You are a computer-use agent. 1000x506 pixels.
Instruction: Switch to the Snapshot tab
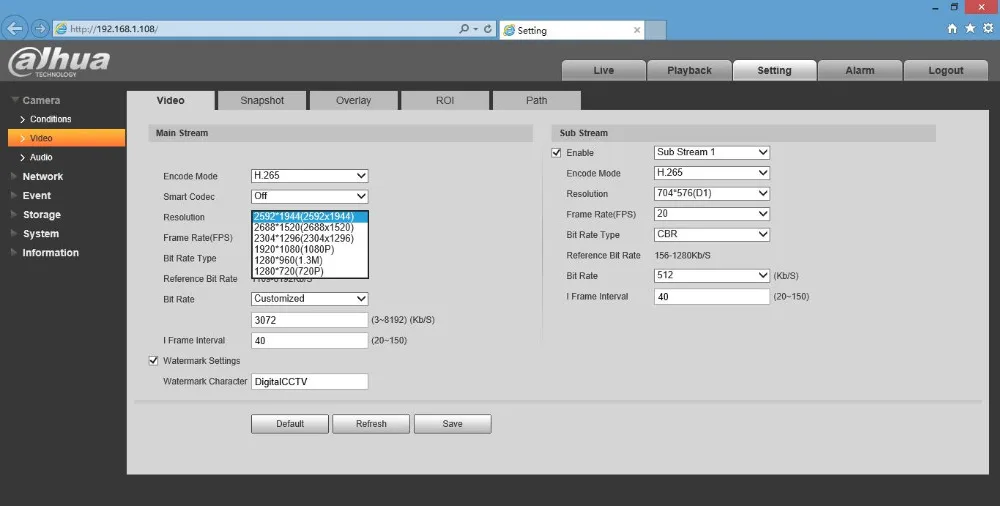coord(262,101)
